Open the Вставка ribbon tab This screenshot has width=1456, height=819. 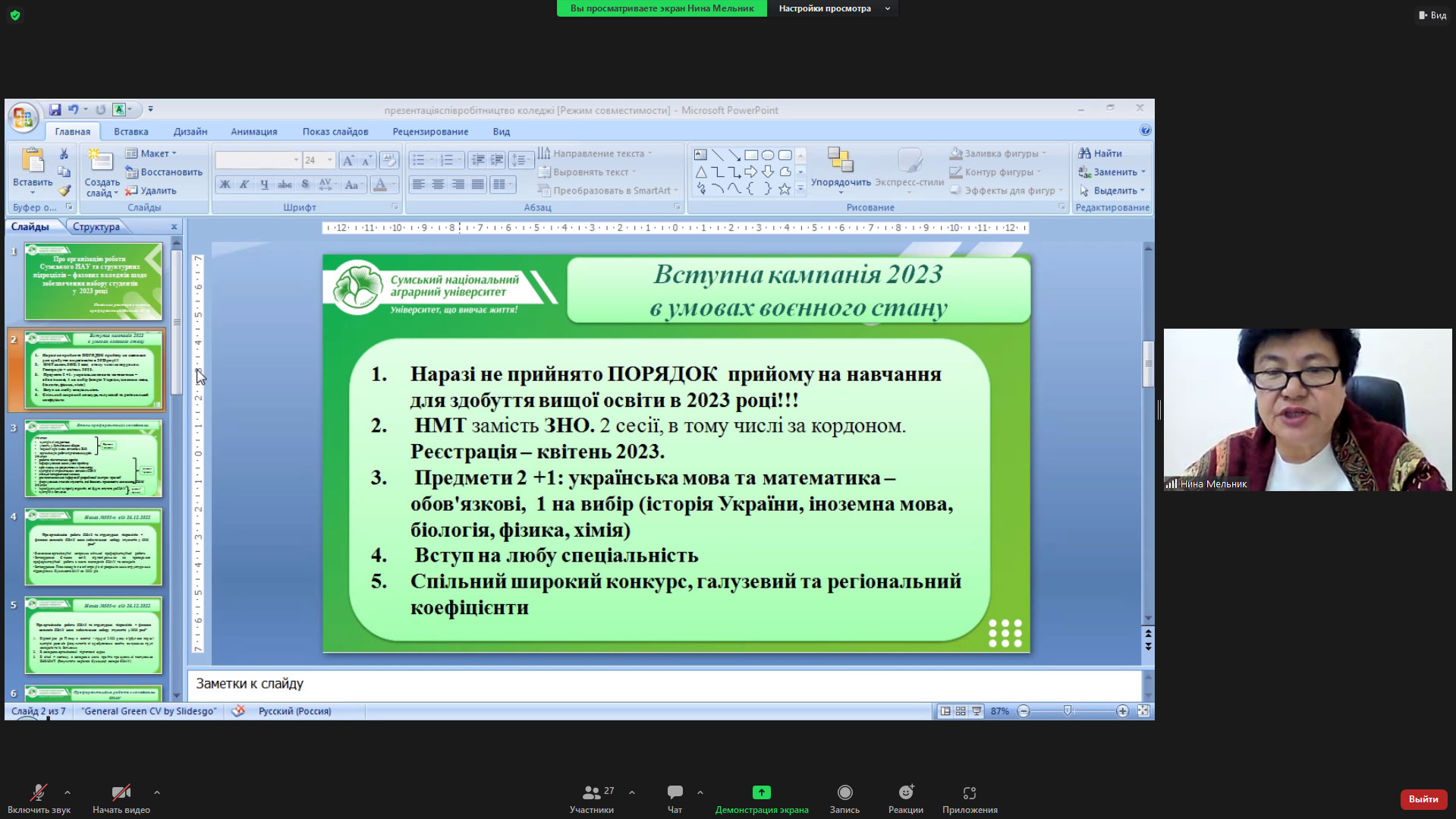click(131, 131)
